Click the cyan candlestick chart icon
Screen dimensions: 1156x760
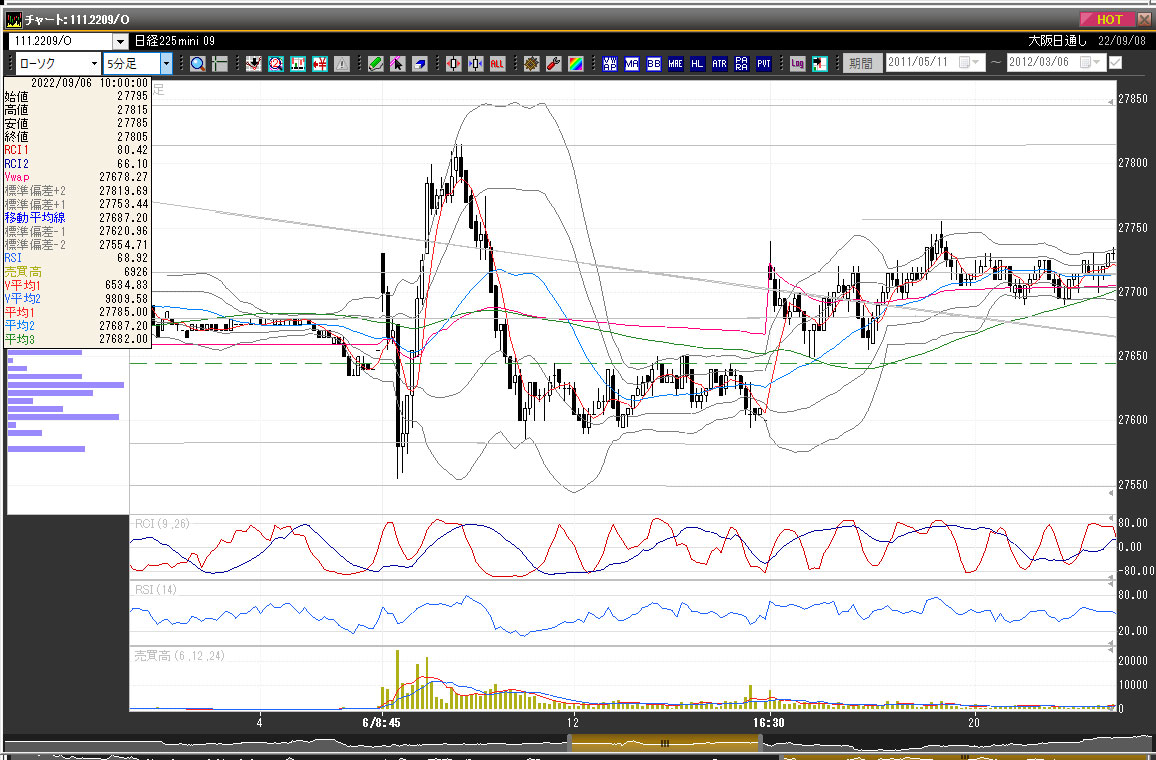tap(298, 64)
